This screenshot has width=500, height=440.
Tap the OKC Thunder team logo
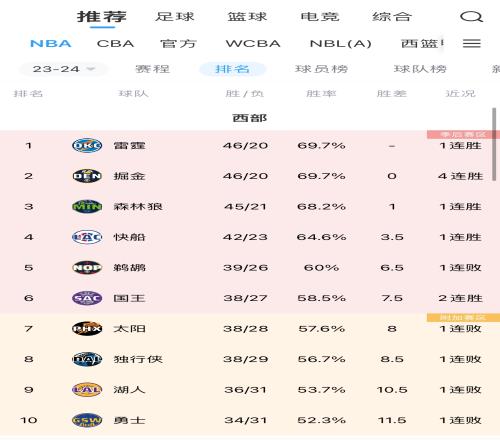click(x=87, y=145)
